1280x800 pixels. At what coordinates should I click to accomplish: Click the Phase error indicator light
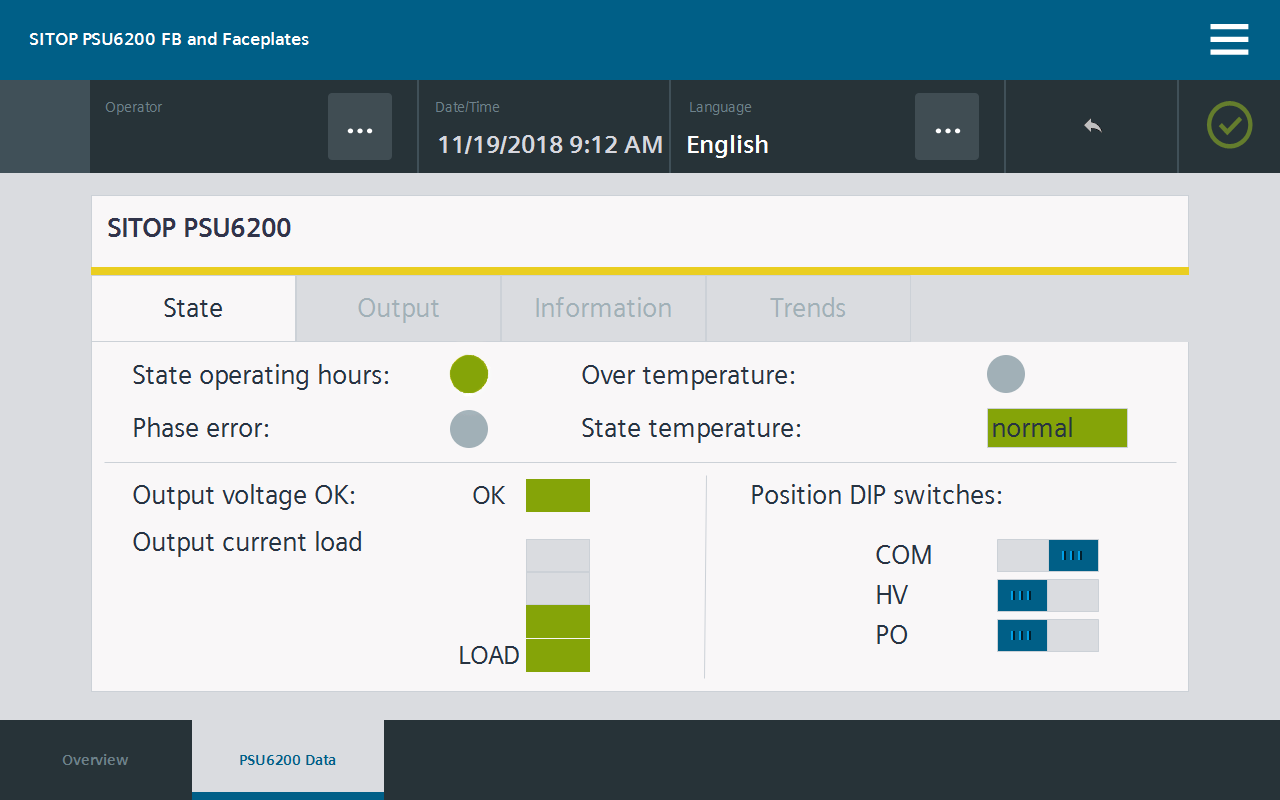coord(469,429)
